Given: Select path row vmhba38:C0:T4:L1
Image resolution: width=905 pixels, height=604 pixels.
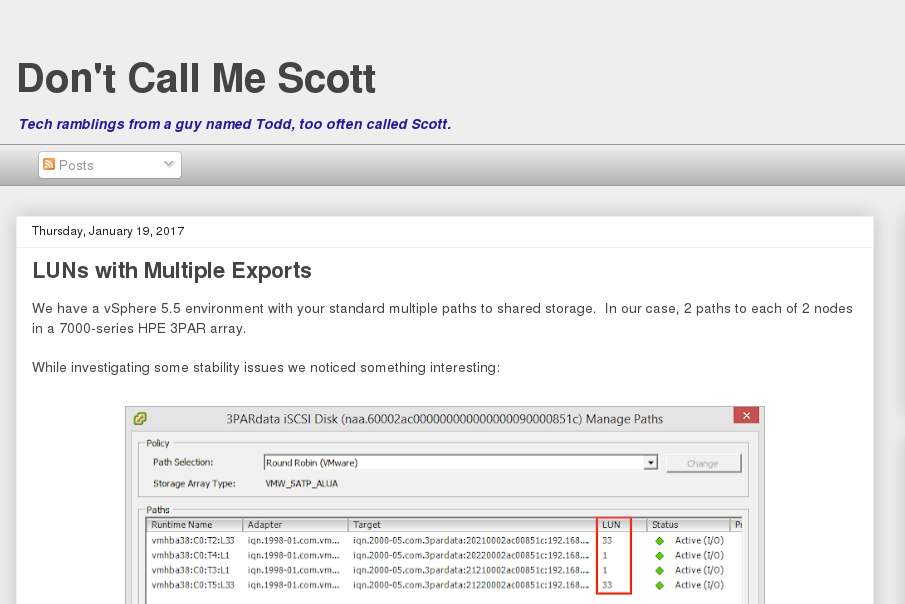Looking at the screenshot, I should [444, 555].
